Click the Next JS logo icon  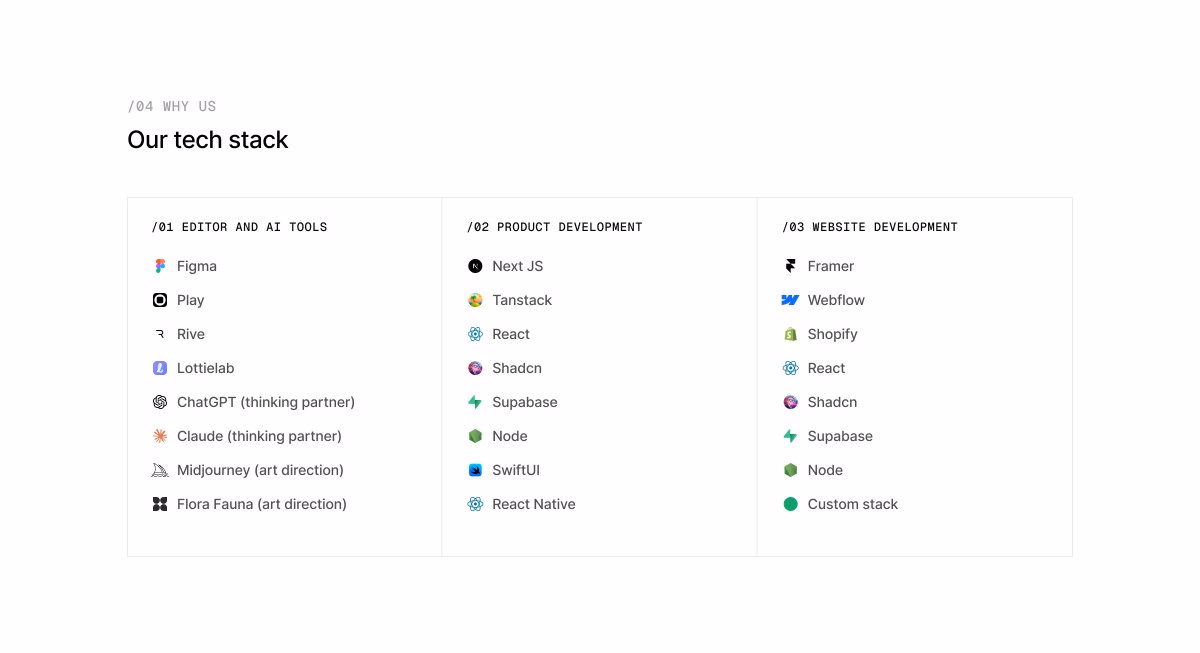click(475, 266)
